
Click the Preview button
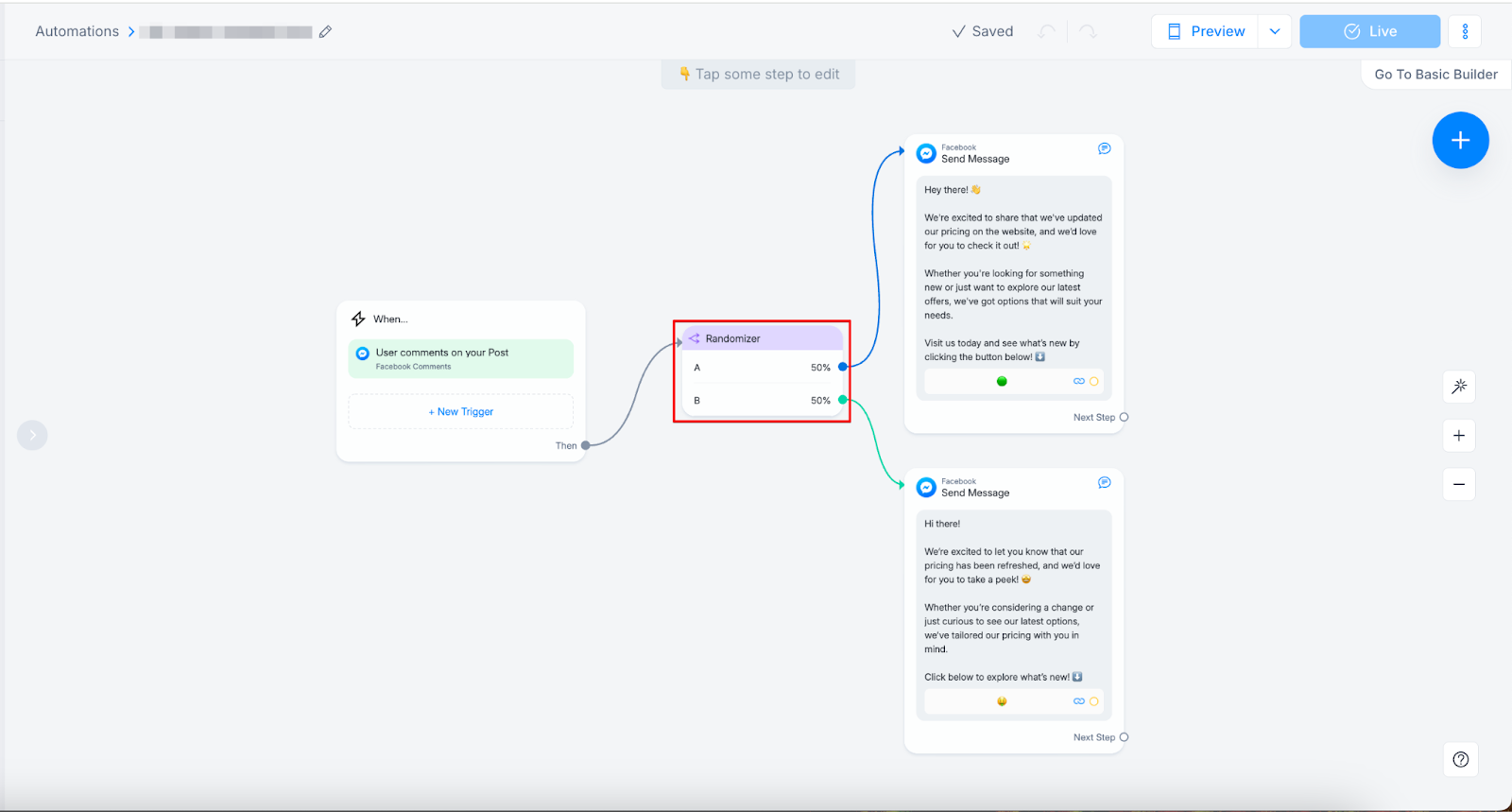point(1206,31)
